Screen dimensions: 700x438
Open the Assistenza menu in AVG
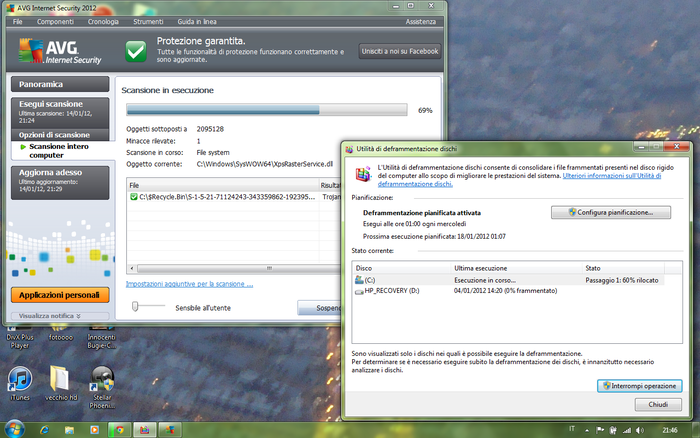pos(421,21)
